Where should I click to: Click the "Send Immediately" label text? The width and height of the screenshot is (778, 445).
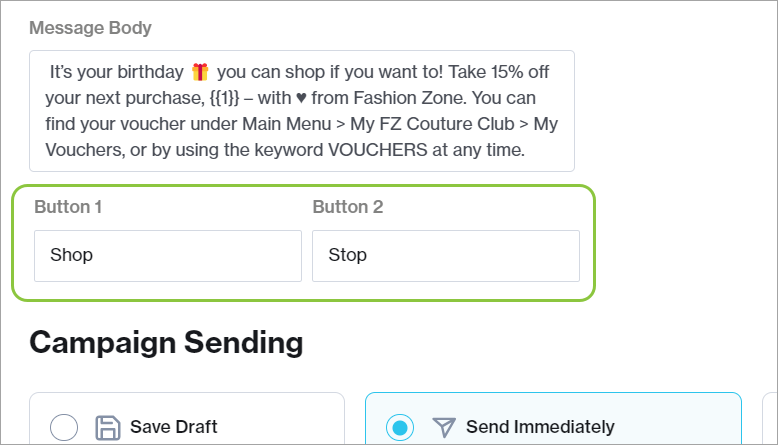pyautogui.click(x=540, y=428)
